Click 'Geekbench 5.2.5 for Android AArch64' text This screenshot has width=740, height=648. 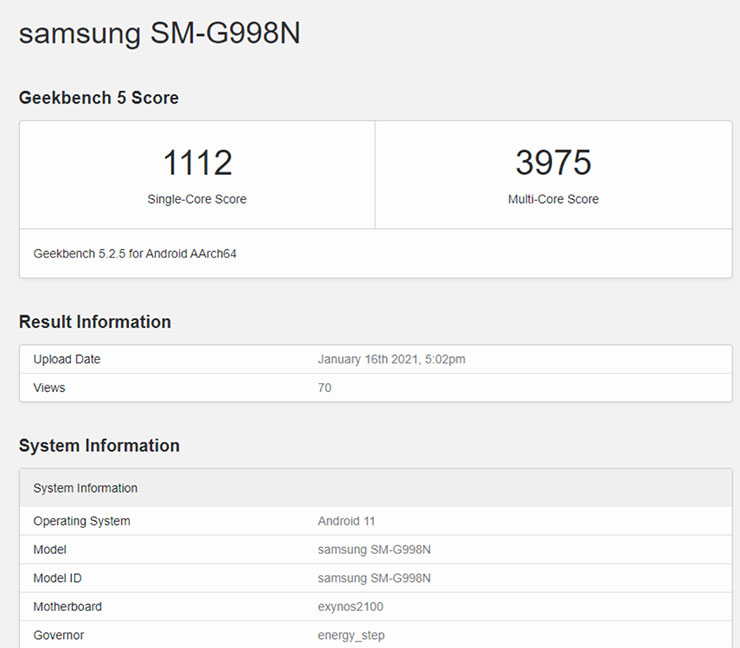(x=135, y=254)
